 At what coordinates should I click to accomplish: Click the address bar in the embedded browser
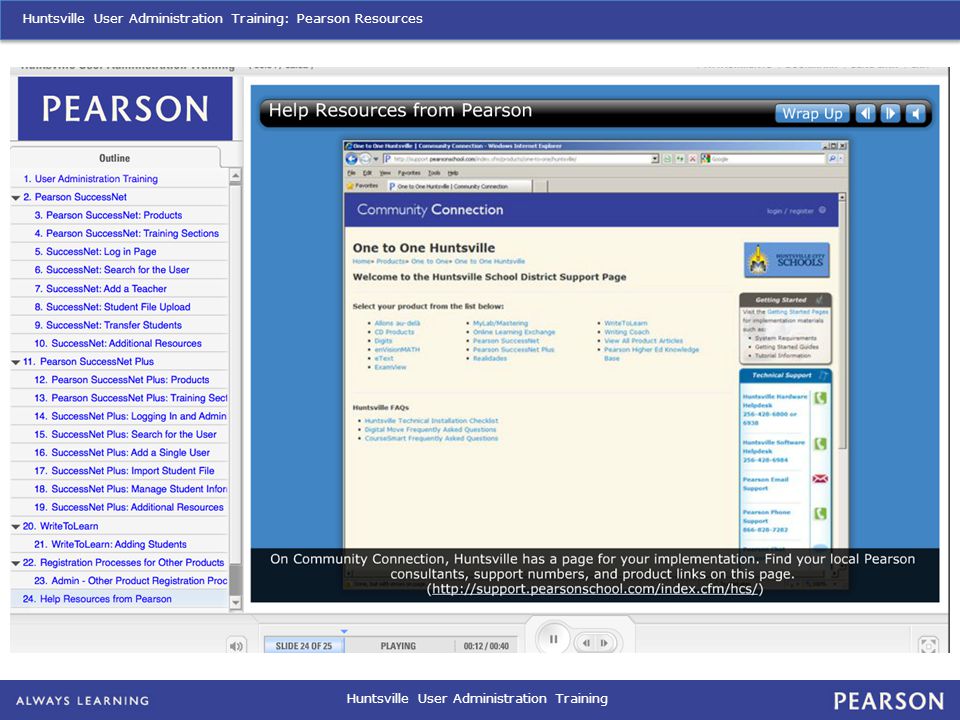(x=520, y=159)
